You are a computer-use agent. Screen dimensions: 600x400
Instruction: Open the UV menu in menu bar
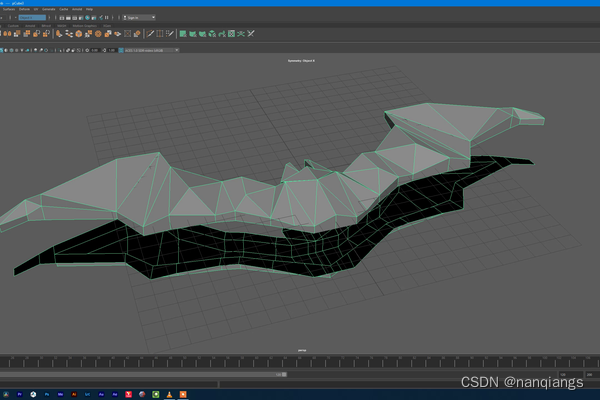36,9
